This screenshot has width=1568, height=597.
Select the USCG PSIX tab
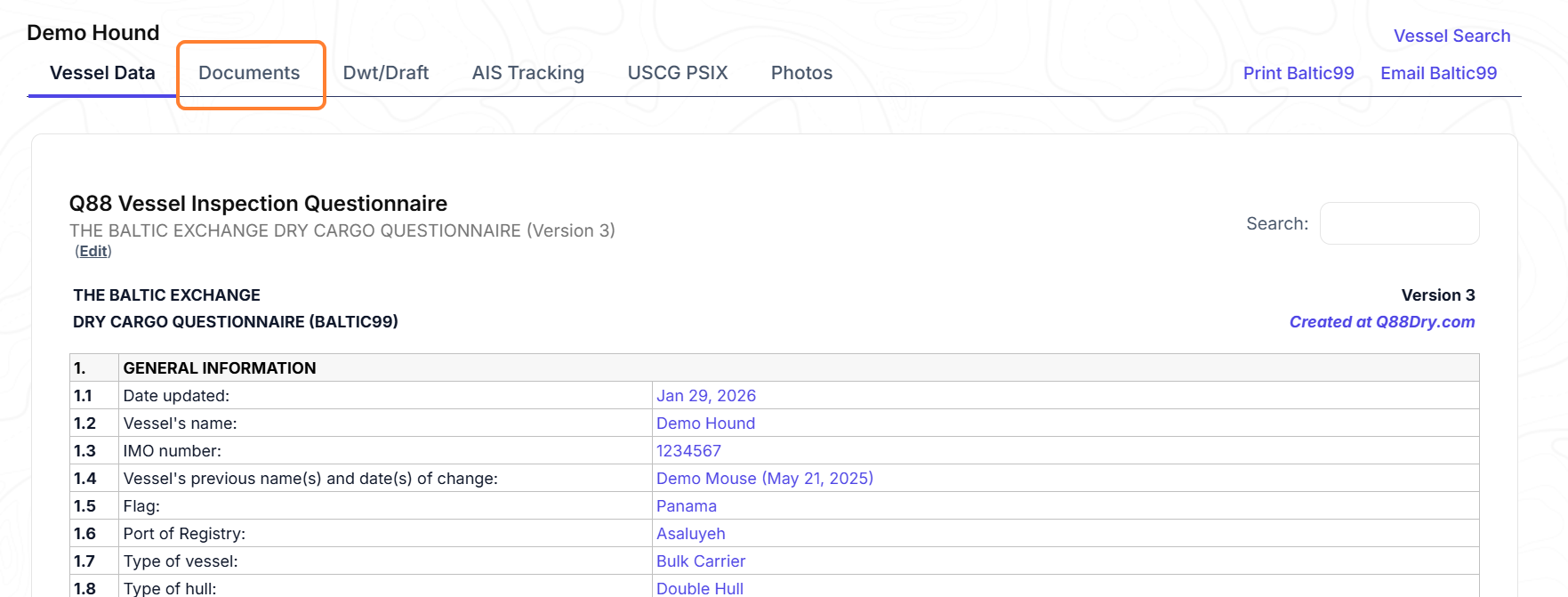(x=678, y=73)
